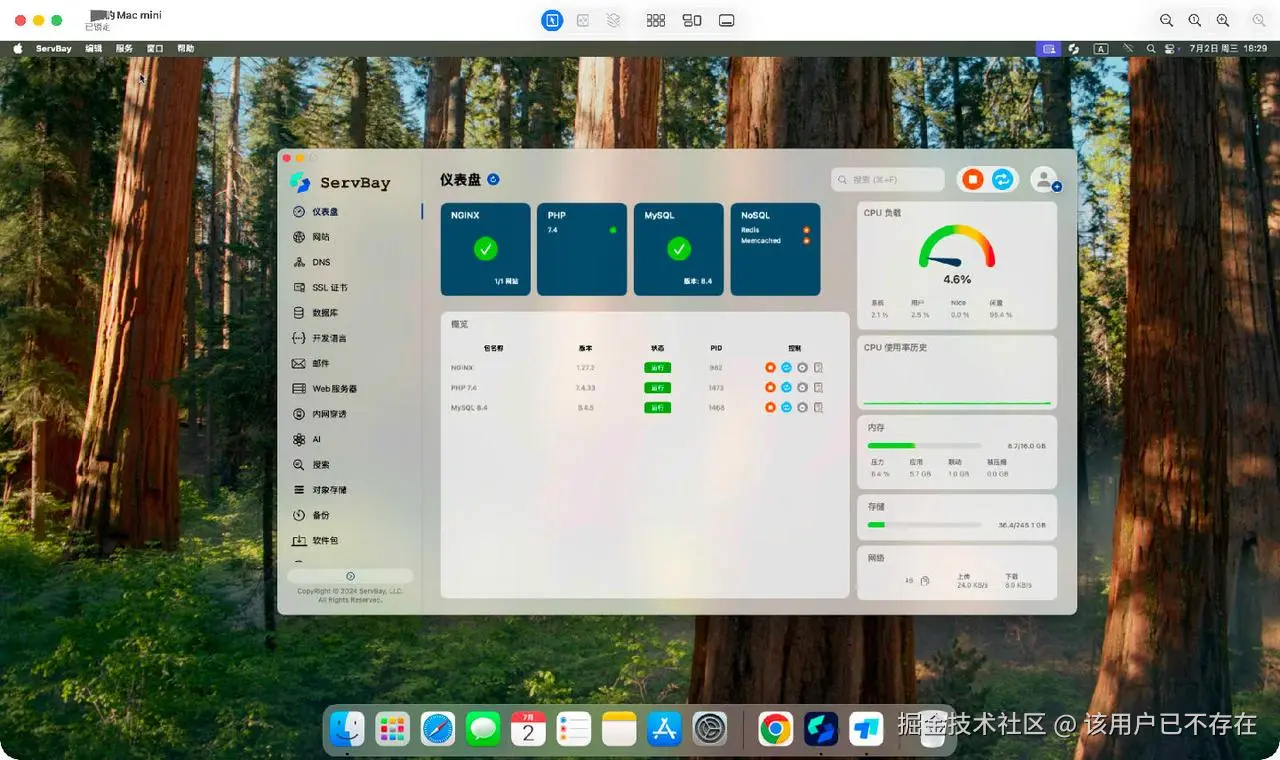The height and width of the screenshot is (760, 1280).
Task: Open the NoSQL status card
Action: tap(775, 249)
